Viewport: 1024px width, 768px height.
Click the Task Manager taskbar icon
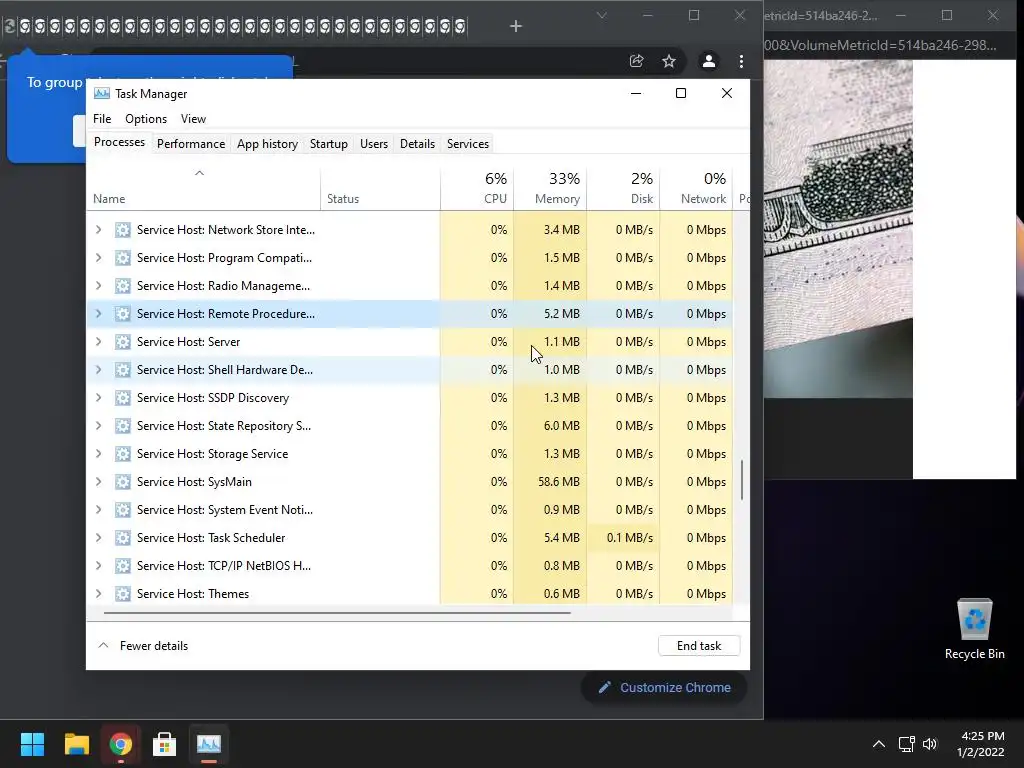209,744
